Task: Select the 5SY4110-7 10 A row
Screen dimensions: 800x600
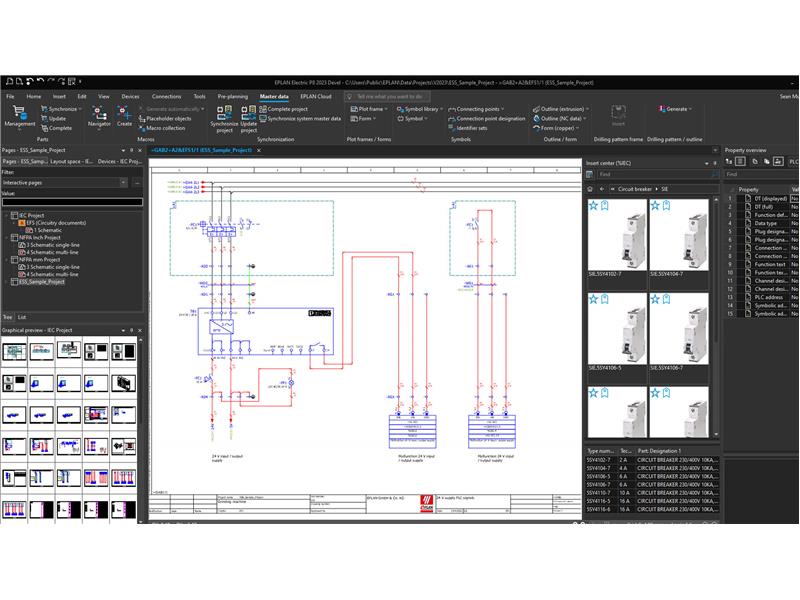Action: coord(651,493)
